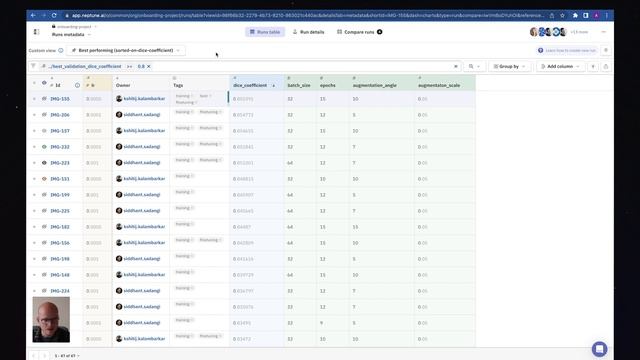
Task: Click the +13 more members link
Action: click(579, 32)
